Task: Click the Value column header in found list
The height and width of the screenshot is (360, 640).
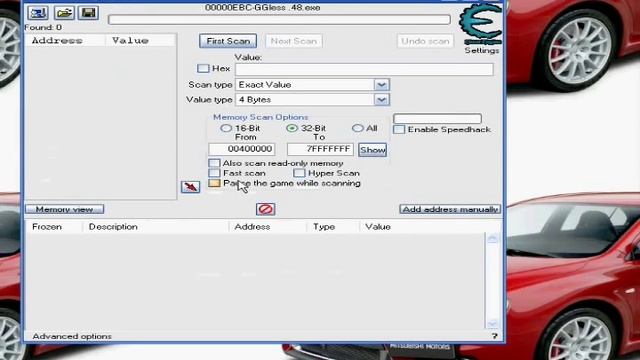Action: 141,40
